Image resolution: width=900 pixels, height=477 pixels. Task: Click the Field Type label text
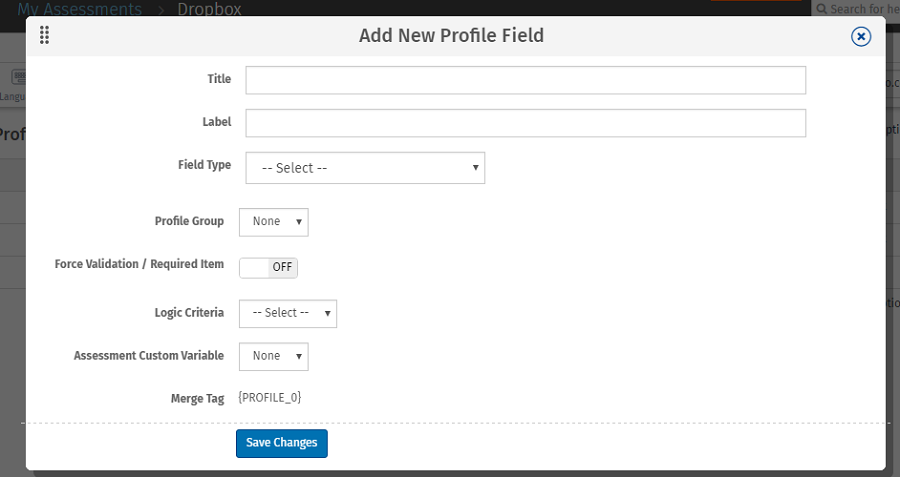tap(204, 165)
